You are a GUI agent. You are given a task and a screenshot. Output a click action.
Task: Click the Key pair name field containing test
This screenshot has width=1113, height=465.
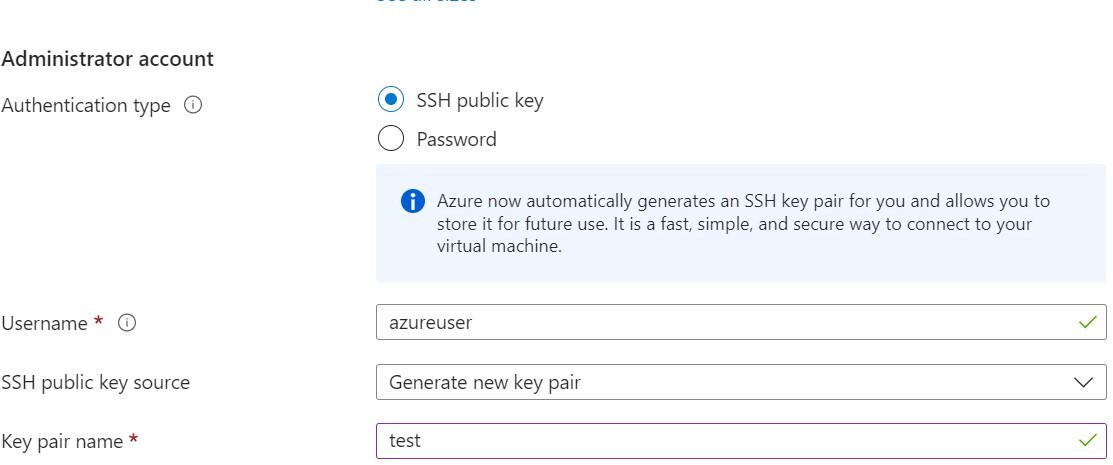(741, 441)
